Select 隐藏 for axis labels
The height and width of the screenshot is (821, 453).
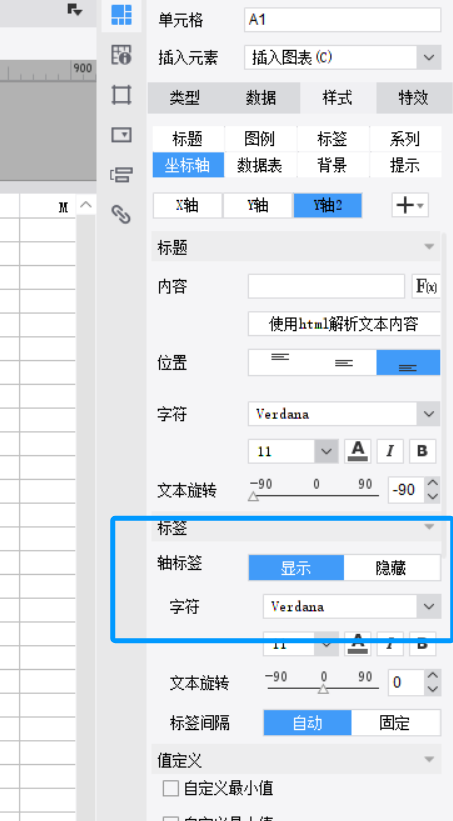[392, 568]
